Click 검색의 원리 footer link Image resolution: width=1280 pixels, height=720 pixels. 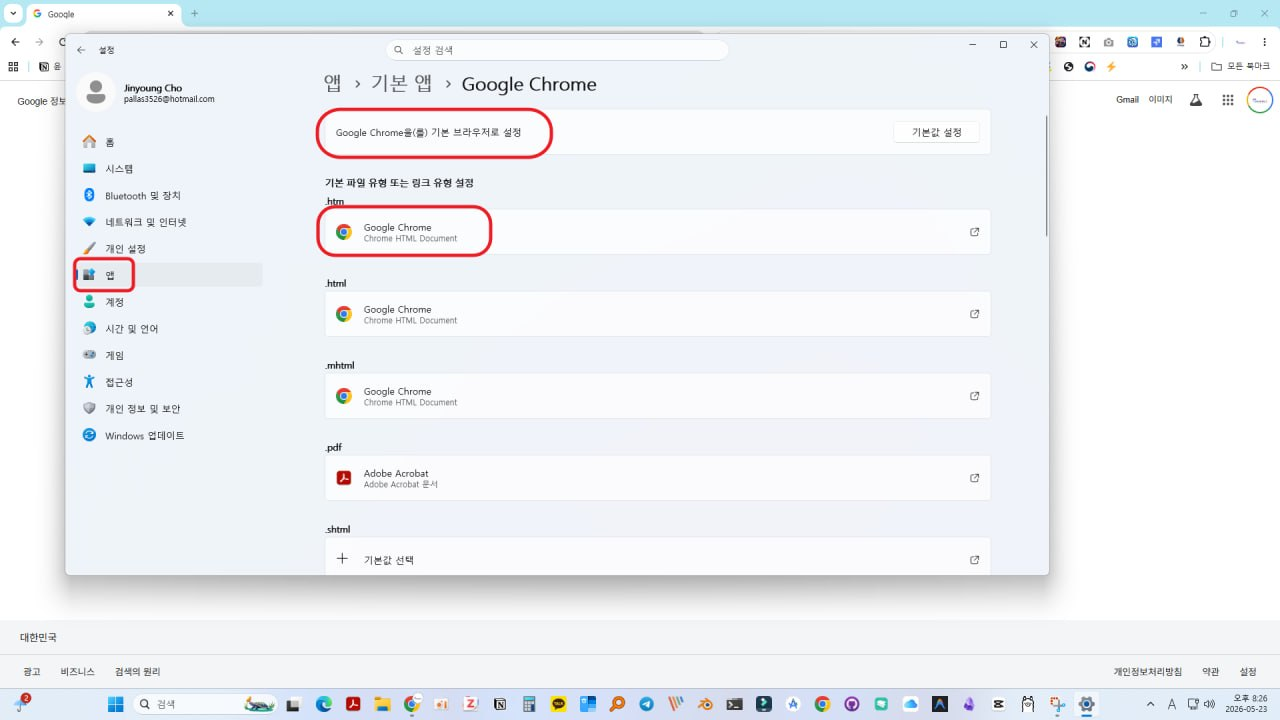click(138, 672)
